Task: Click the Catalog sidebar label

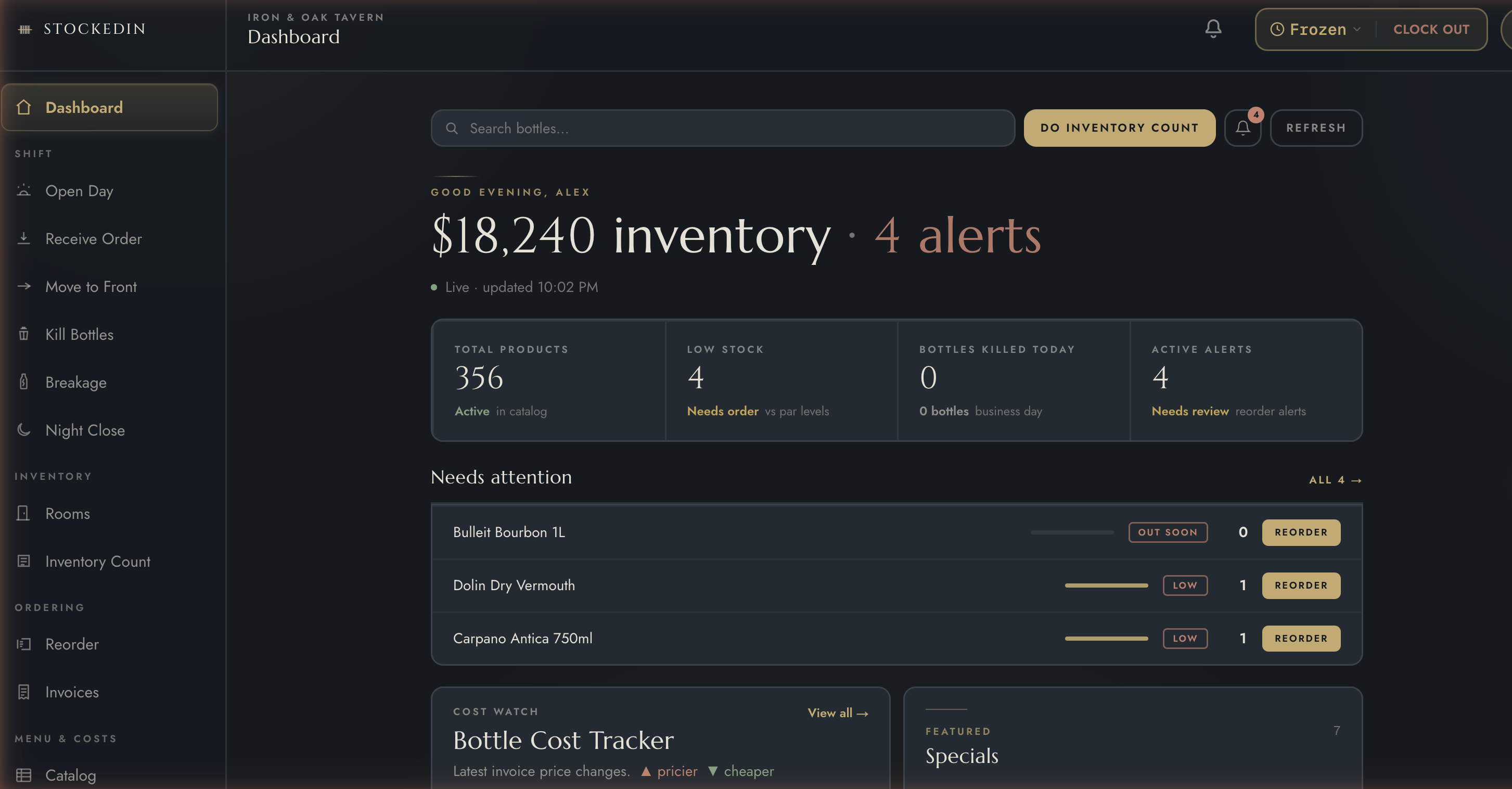Action: click(70, 775)
